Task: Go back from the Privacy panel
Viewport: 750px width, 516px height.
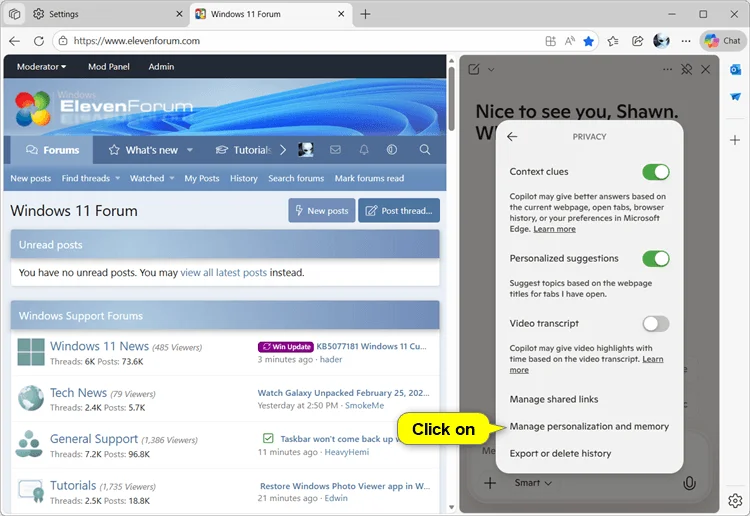Action: pos(512,137)
